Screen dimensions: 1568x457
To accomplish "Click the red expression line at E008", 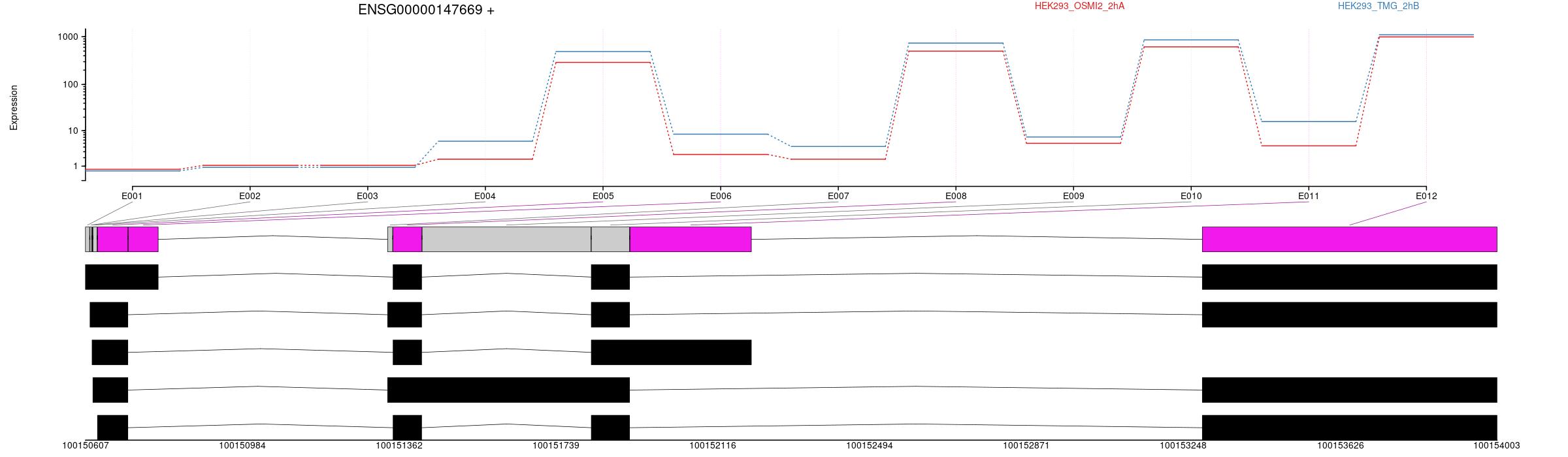I will click(x=956, y=51).
